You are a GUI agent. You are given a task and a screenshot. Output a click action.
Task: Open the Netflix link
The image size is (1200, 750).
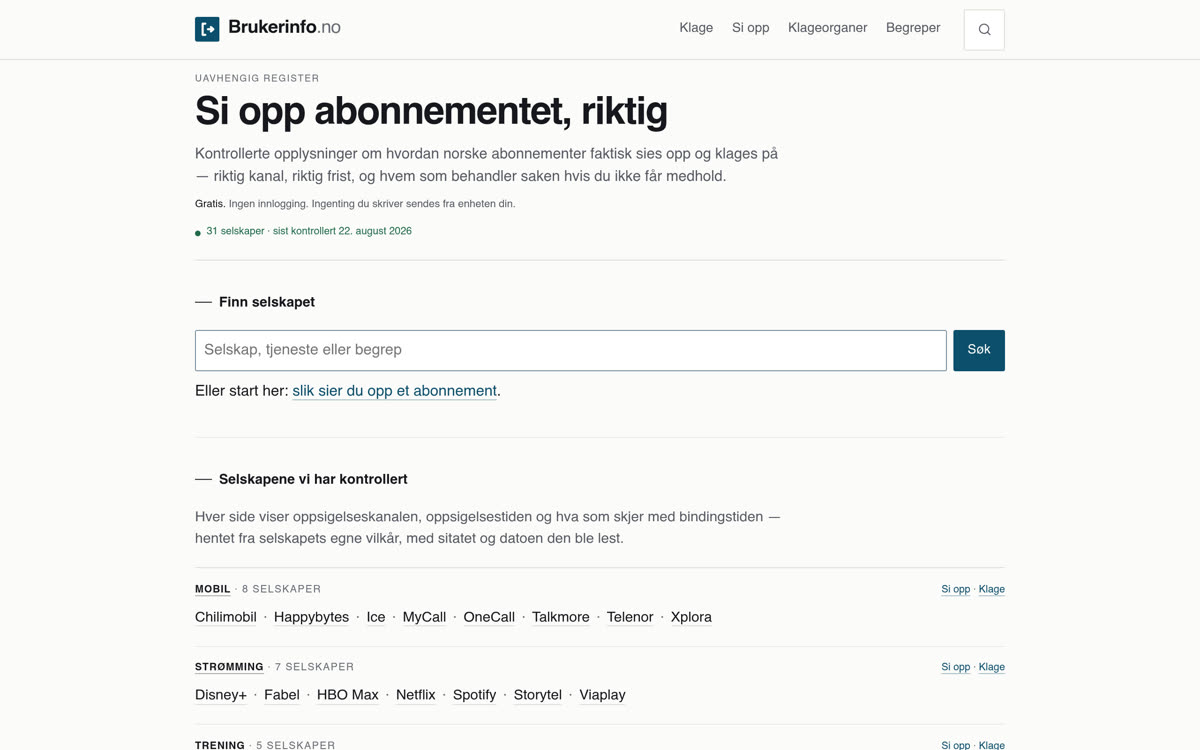(x=416, y=695)
